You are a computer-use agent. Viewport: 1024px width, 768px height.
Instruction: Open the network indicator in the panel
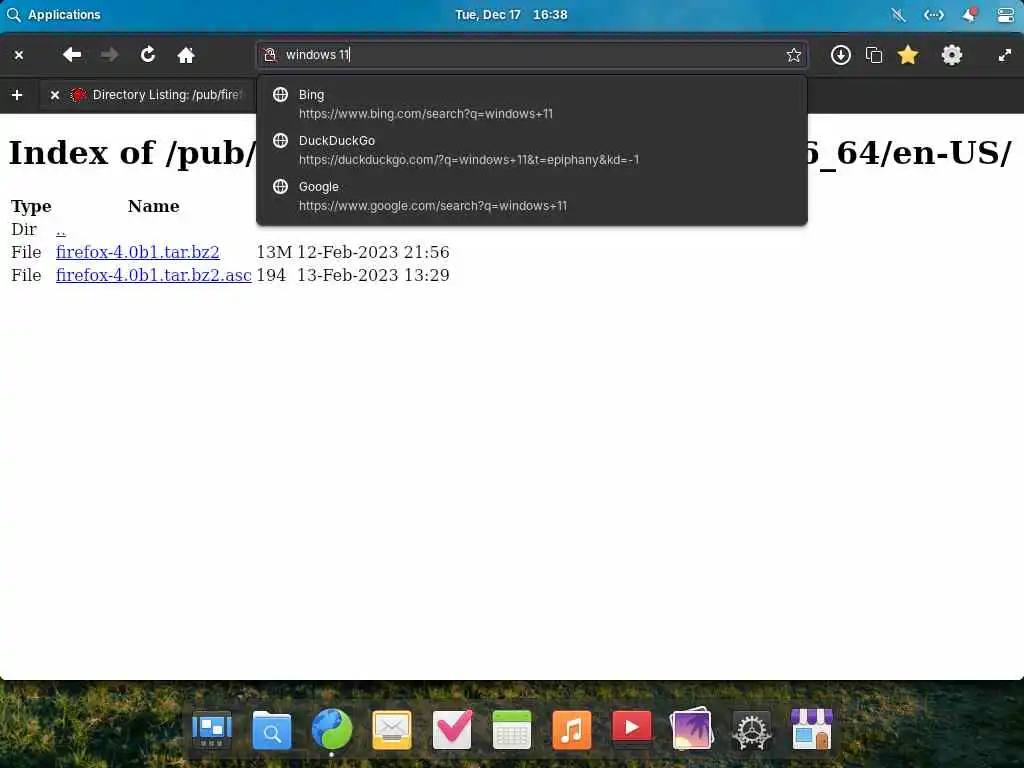click(934, 14)
